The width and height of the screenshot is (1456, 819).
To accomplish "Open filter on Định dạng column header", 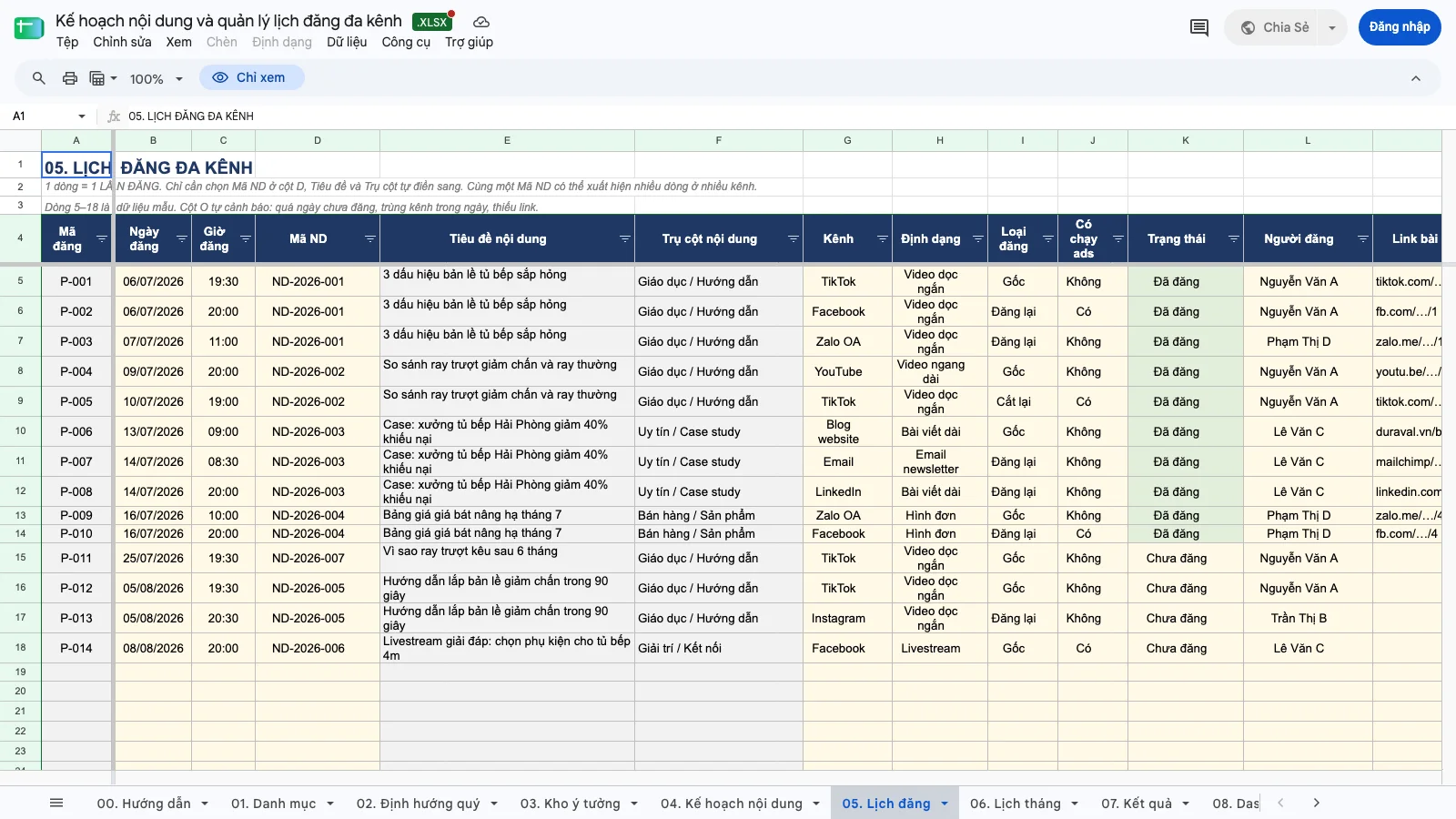I will [977, 239].
